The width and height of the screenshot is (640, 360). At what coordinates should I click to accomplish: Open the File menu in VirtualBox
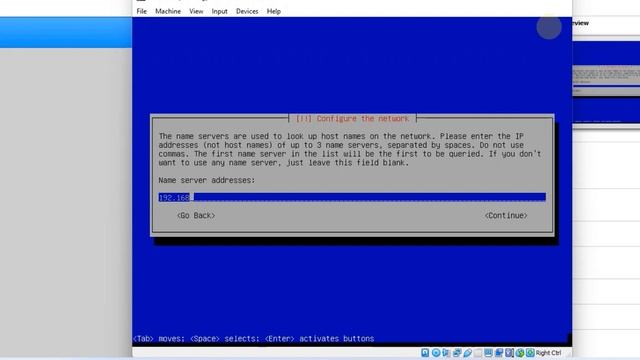142,11
